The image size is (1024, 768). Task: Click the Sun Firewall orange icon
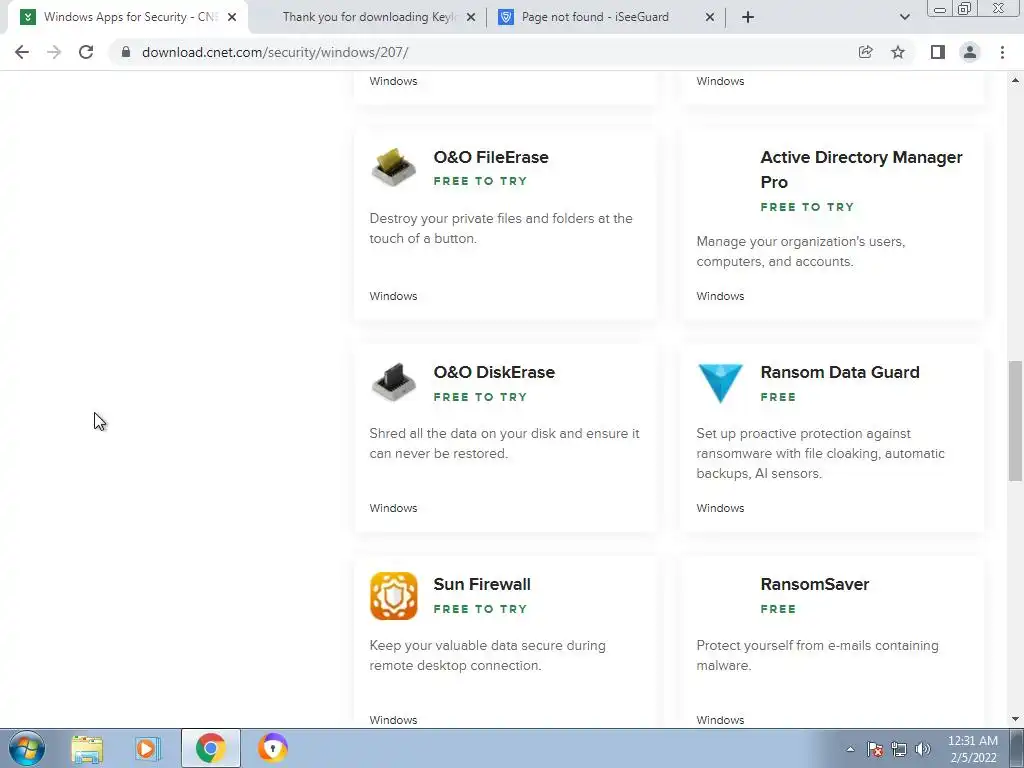click(393, 596)
